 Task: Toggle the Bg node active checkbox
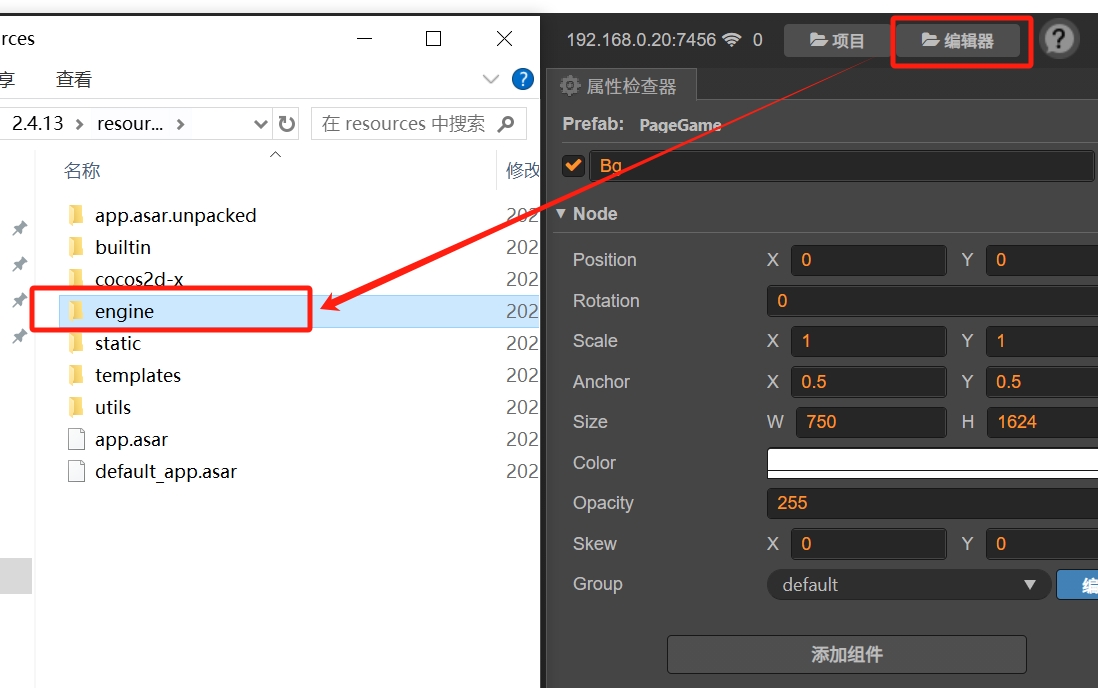(574, 165)
